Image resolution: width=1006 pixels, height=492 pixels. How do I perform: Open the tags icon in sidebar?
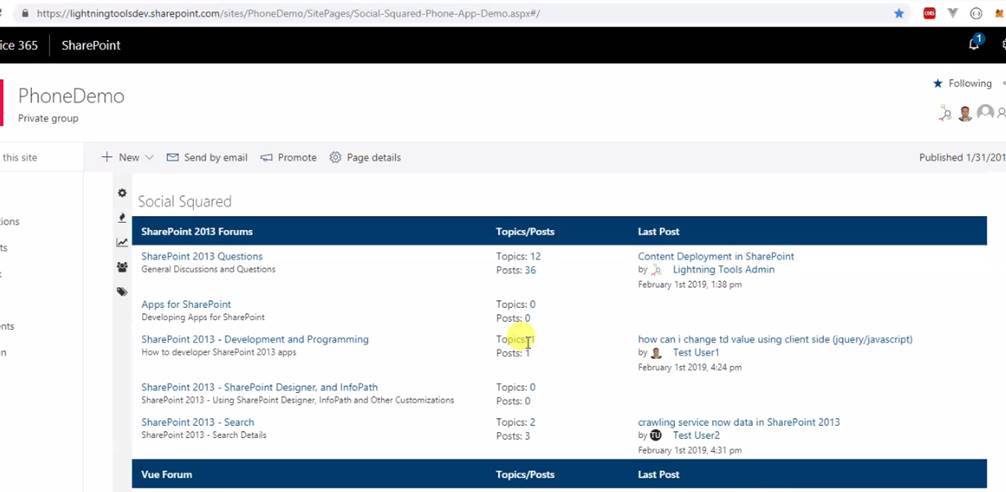pyautogui.click(x=122, y=292)
